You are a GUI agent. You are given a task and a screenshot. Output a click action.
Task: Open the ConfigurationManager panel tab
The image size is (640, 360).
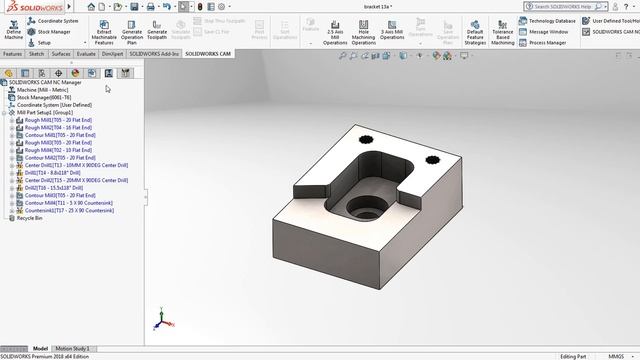pyautogui.click(x=42, y=73)
